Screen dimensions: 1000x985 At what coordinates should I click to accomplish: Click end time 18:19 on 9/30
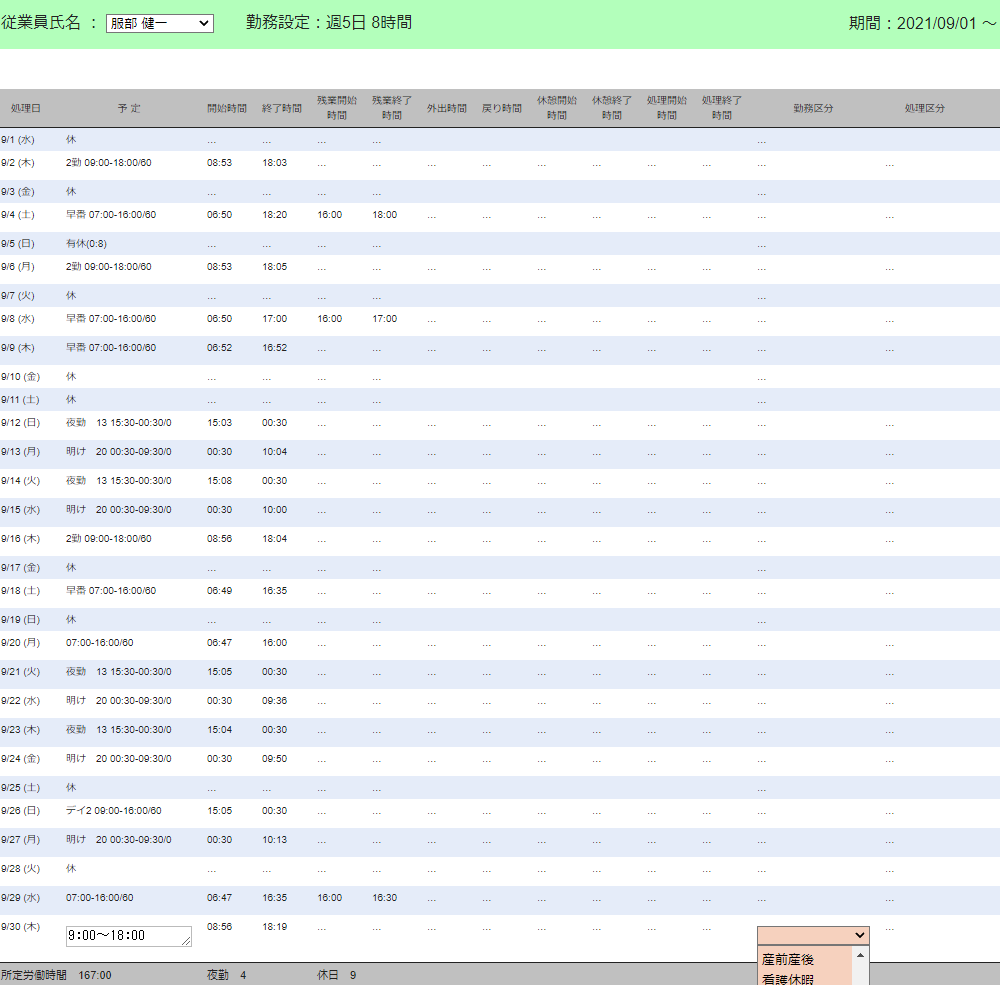click(274, 927)
